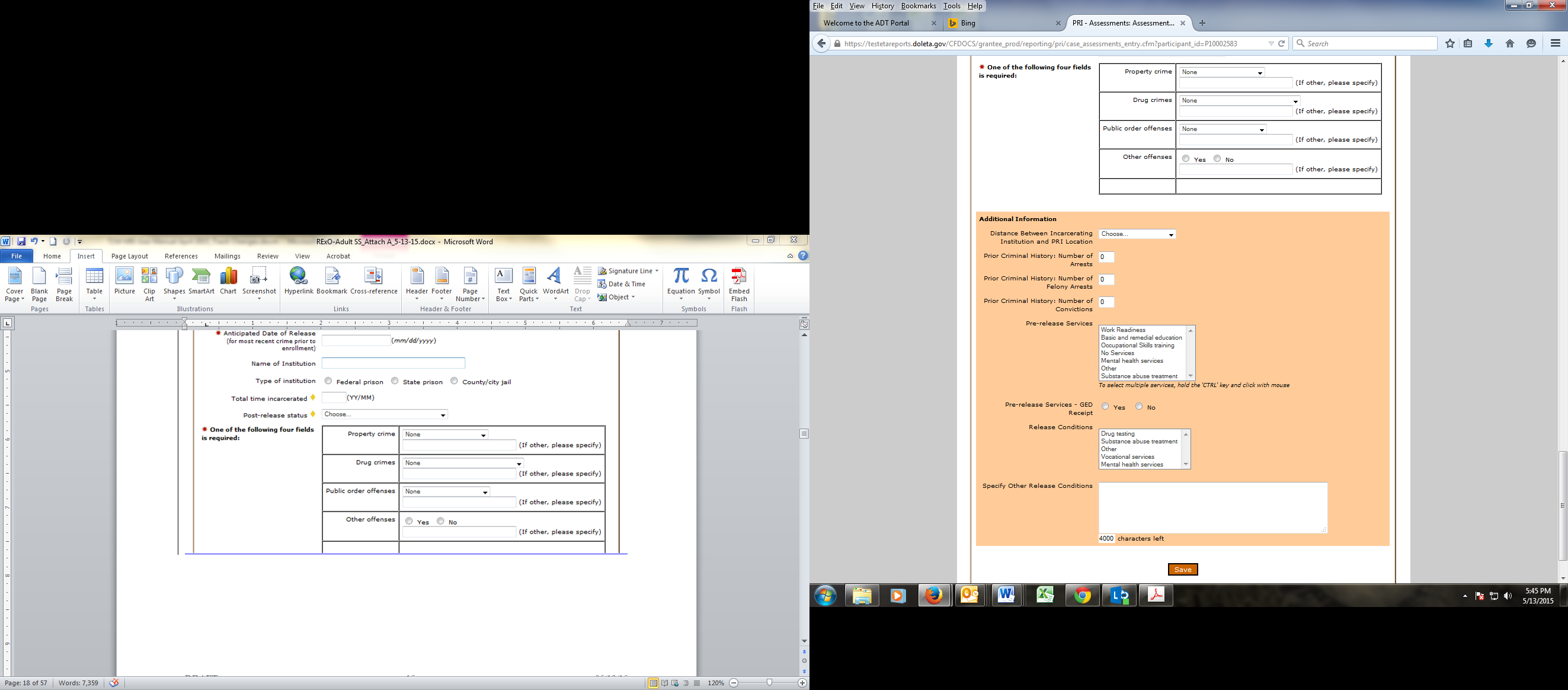Viewport: 1568px width, 690px height.
Task: Insert a SmartArt graphic from ribbon
Action: [x=201, y=282]
